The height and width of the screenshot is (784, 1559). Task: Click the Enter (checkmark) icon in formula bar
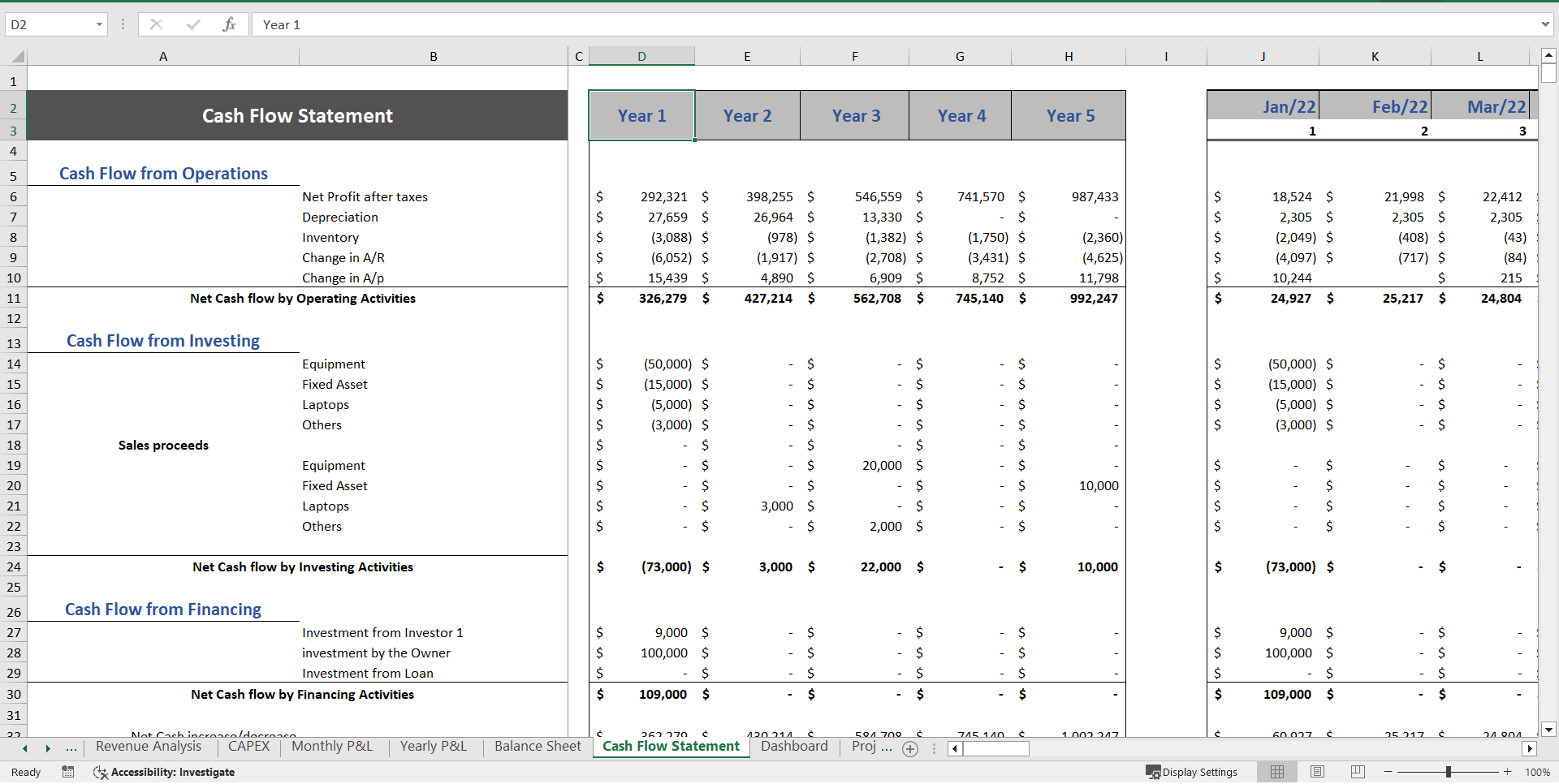click(193, 24)
